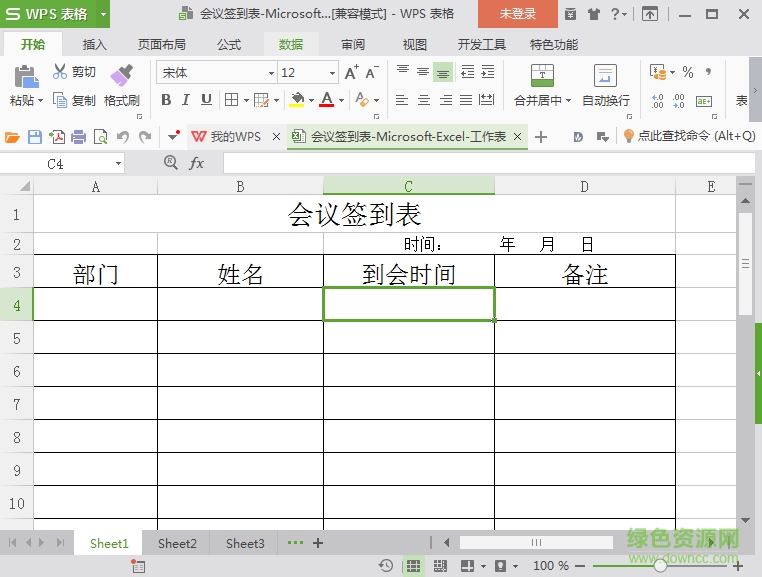The height and width of the screenshot is (577, 762).
Task: Click the zoom slider handle
Action: pos(659,566)
